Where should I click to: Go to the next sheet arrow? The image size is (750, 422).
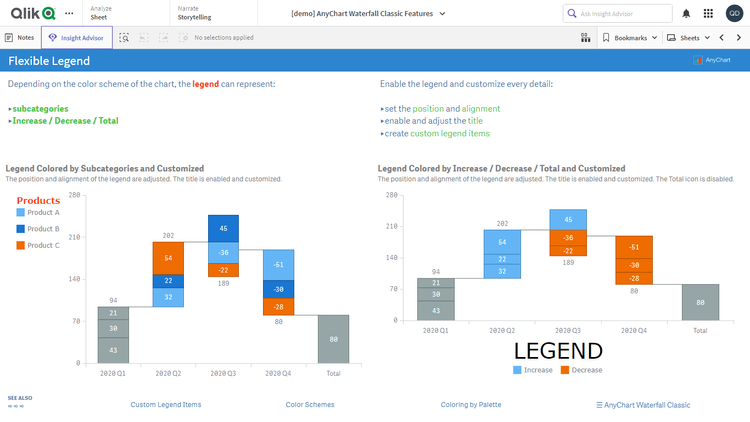coord(738,37)
